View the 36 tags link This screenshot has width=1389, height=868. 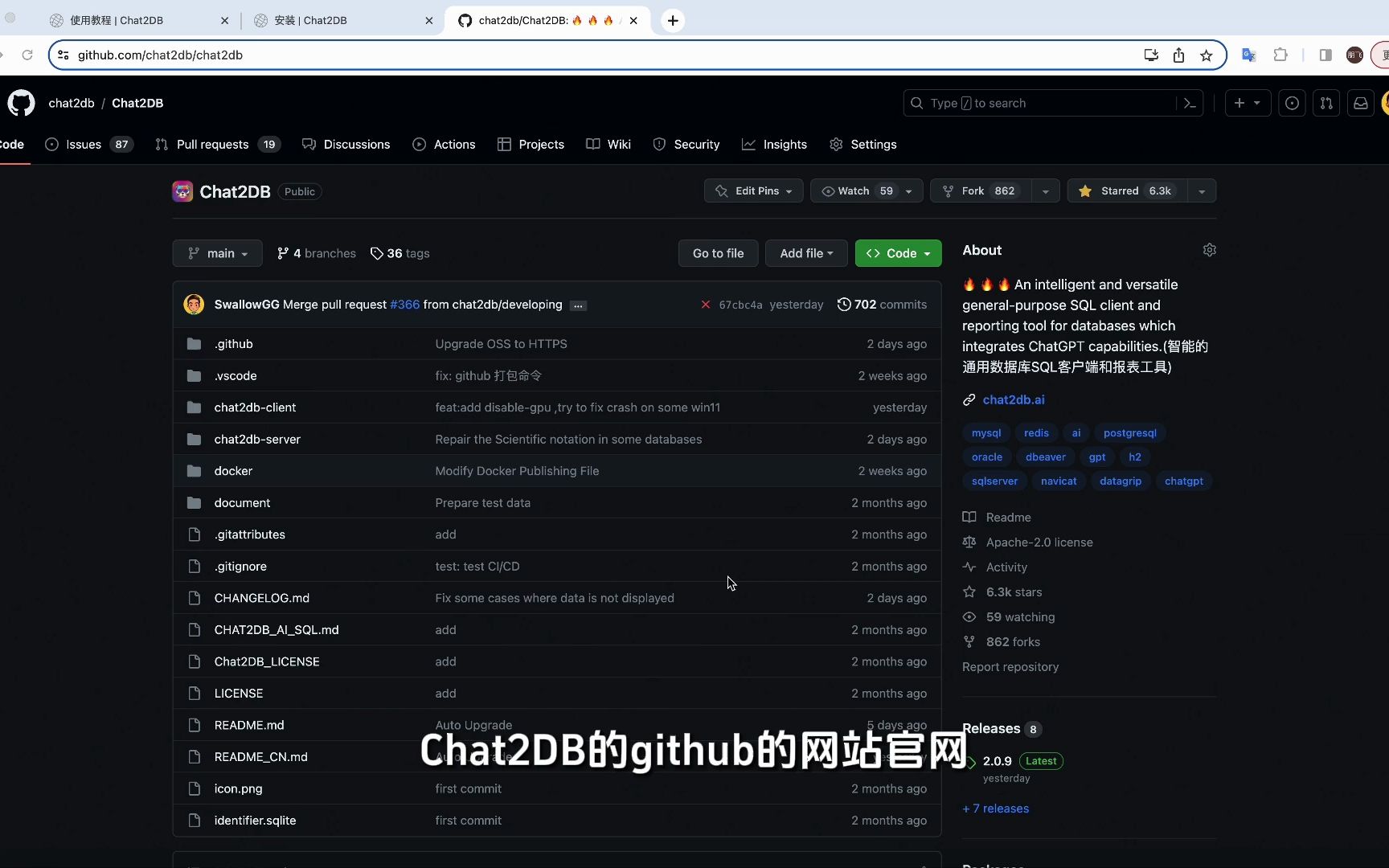[x=399, y=253]
